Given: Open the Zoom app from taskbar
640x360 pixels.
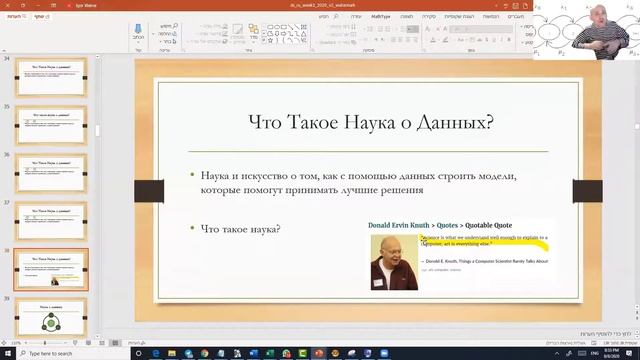Looking at the screenshot, I should pyautogui.click(x=384, y=353).
